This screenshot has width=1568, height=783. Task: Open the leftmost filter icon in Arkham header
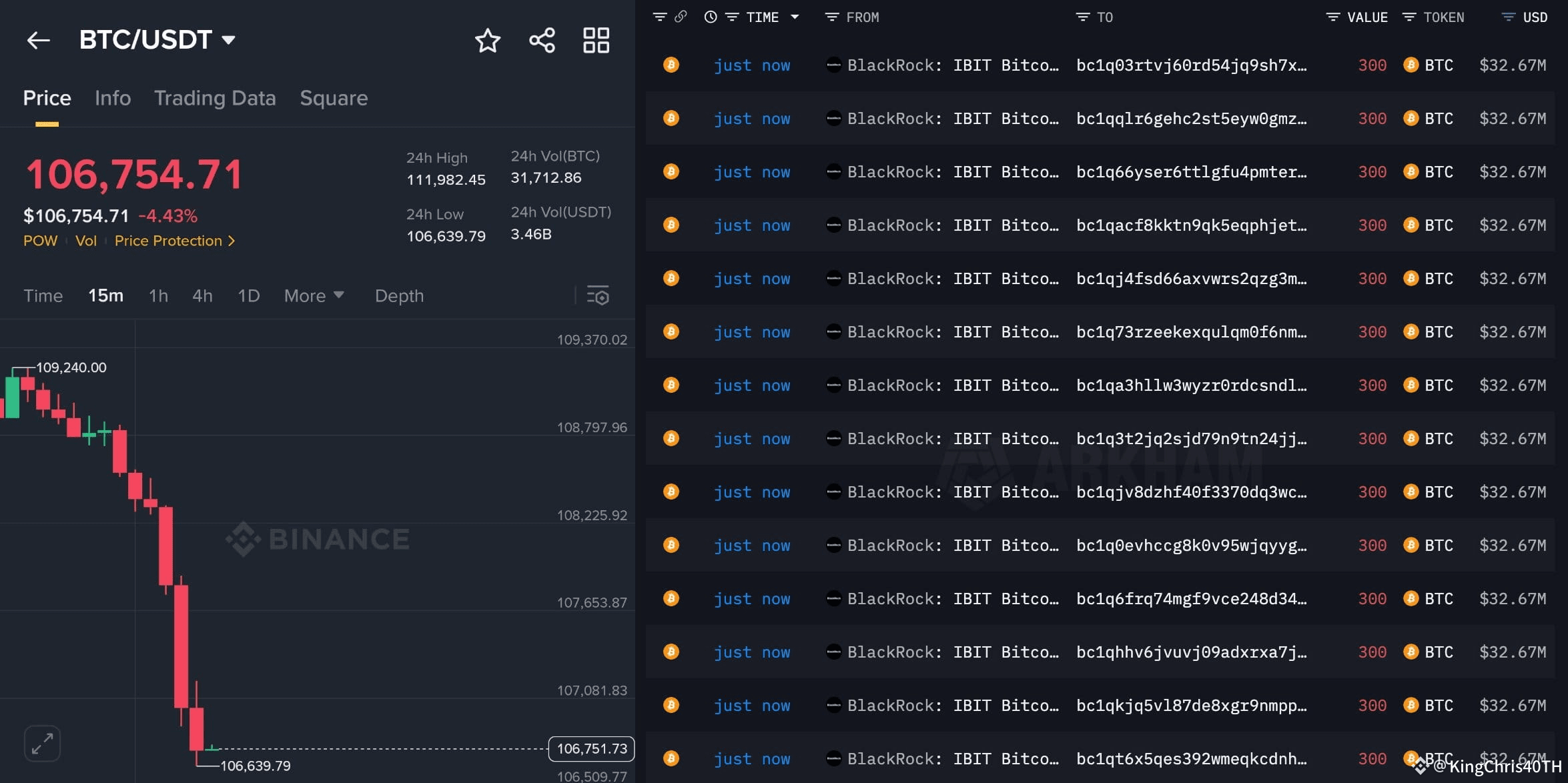click(660, 17)
